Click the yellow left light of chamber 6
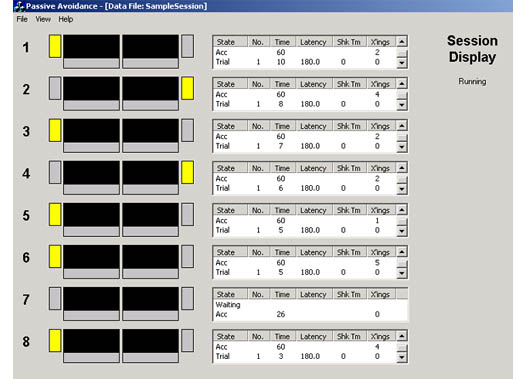Screen dimensions: 526x379 pos(55,257)
